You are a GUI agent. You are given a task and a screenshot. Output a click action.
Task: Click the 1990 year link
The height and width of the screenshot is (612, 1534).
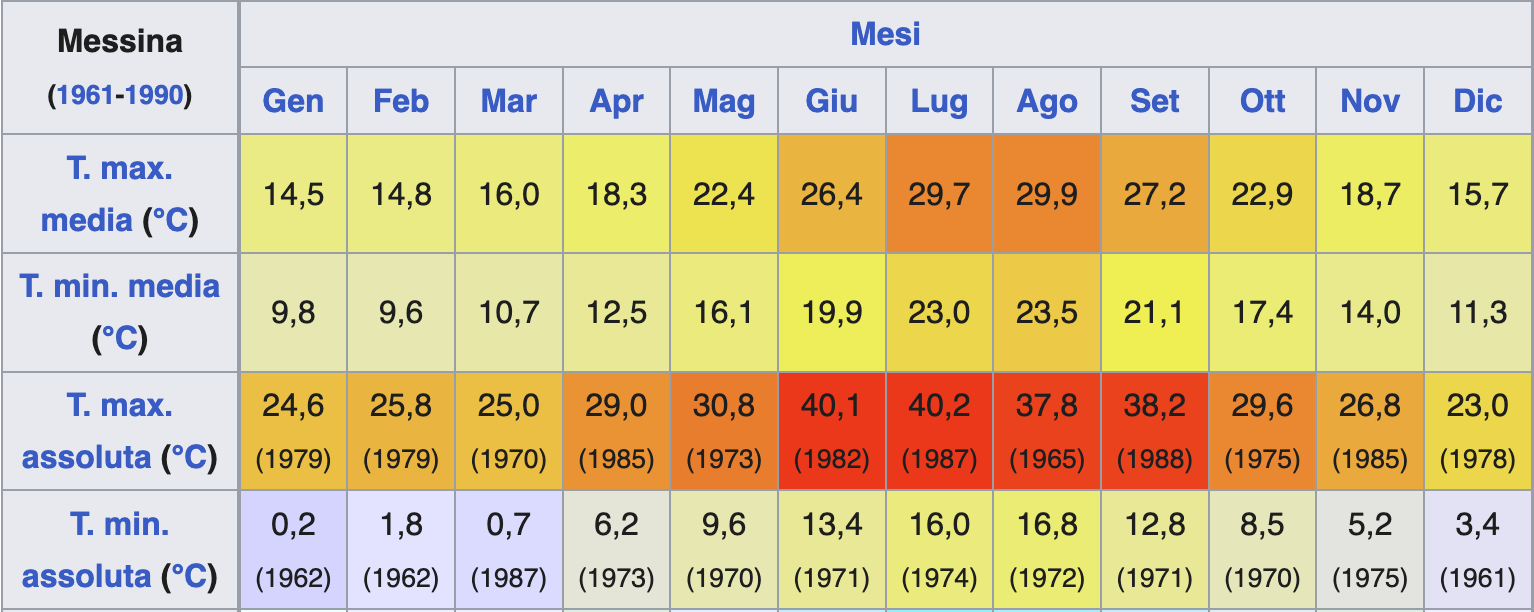155,95
